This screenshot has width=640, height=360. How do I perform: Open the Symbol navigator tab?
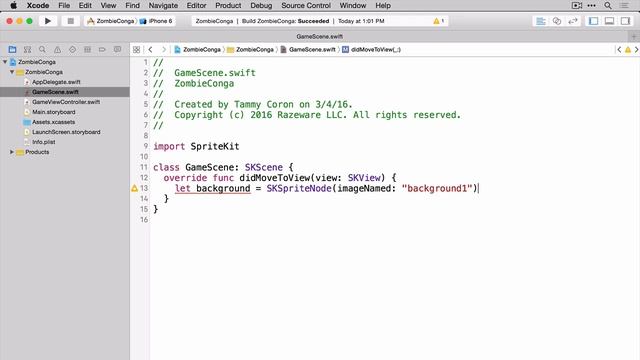point(27,49)
